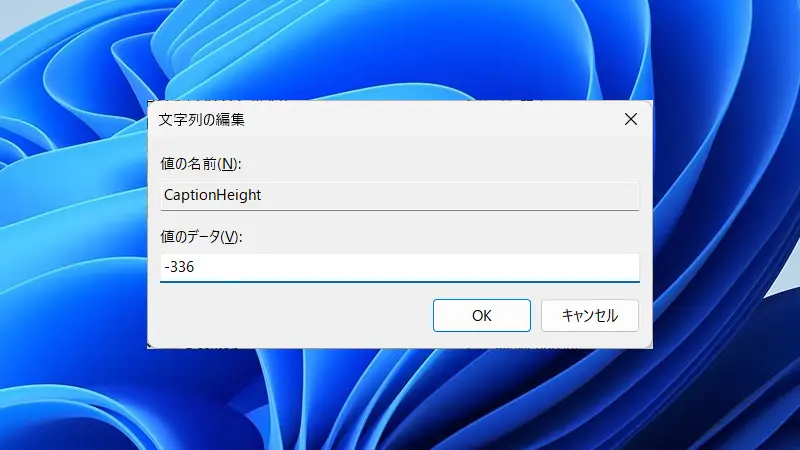
Task: Click the CaptionHeight text in the name box
Action: click(x=212, y=195)
